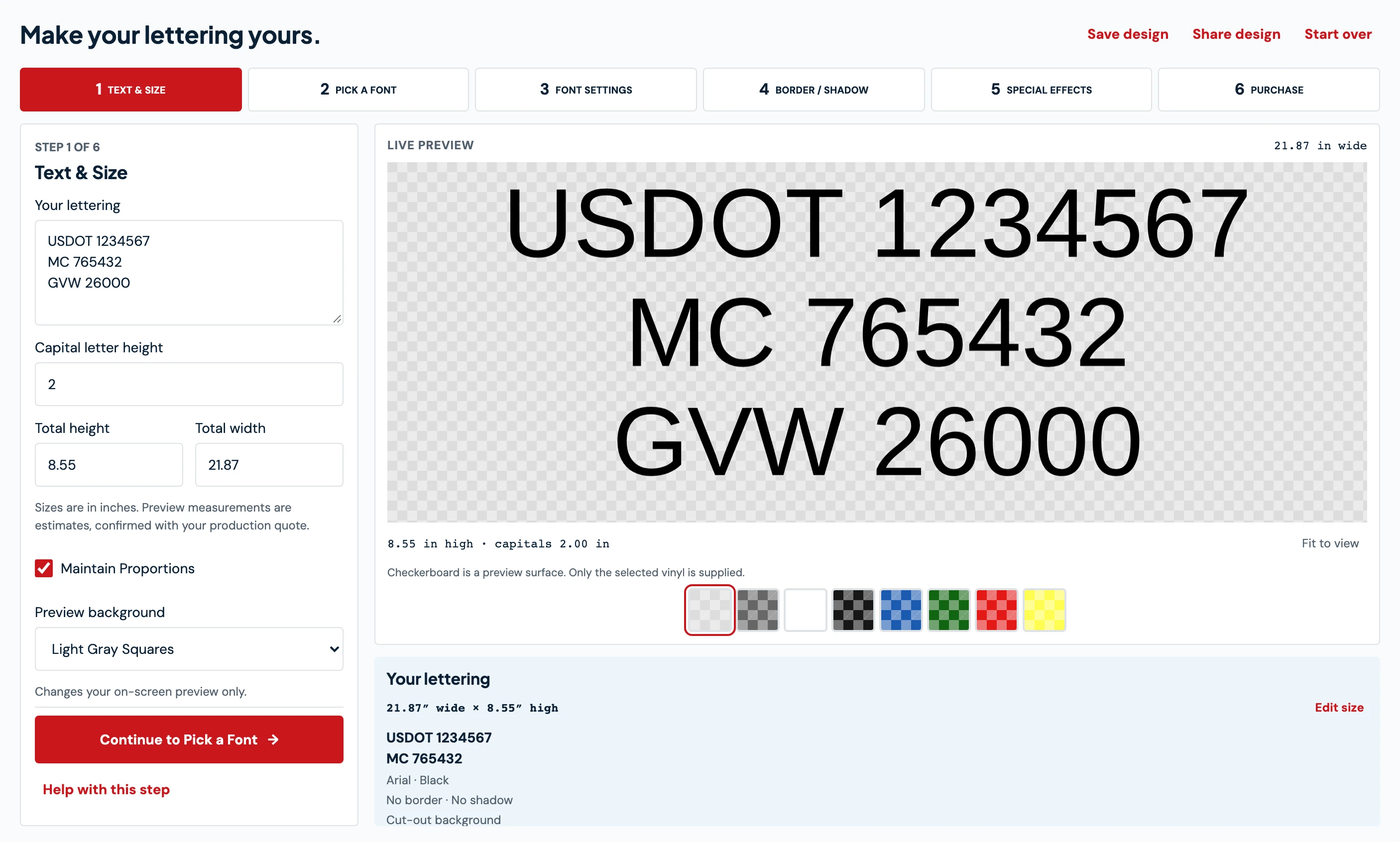Click Continue to Pick a Font button
Image resolution: width=1400 pixels, height=842 pixels.
tap(189, 738)
